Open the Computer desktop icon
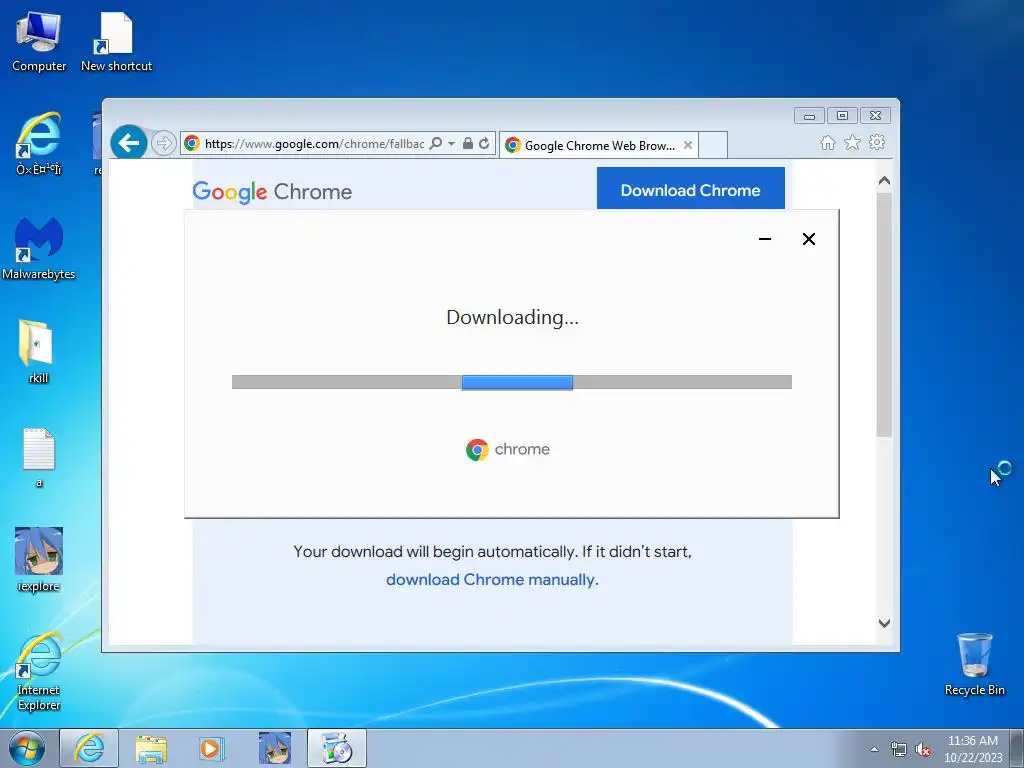Viewport: 1024px width, 768px height. point(39,42)
